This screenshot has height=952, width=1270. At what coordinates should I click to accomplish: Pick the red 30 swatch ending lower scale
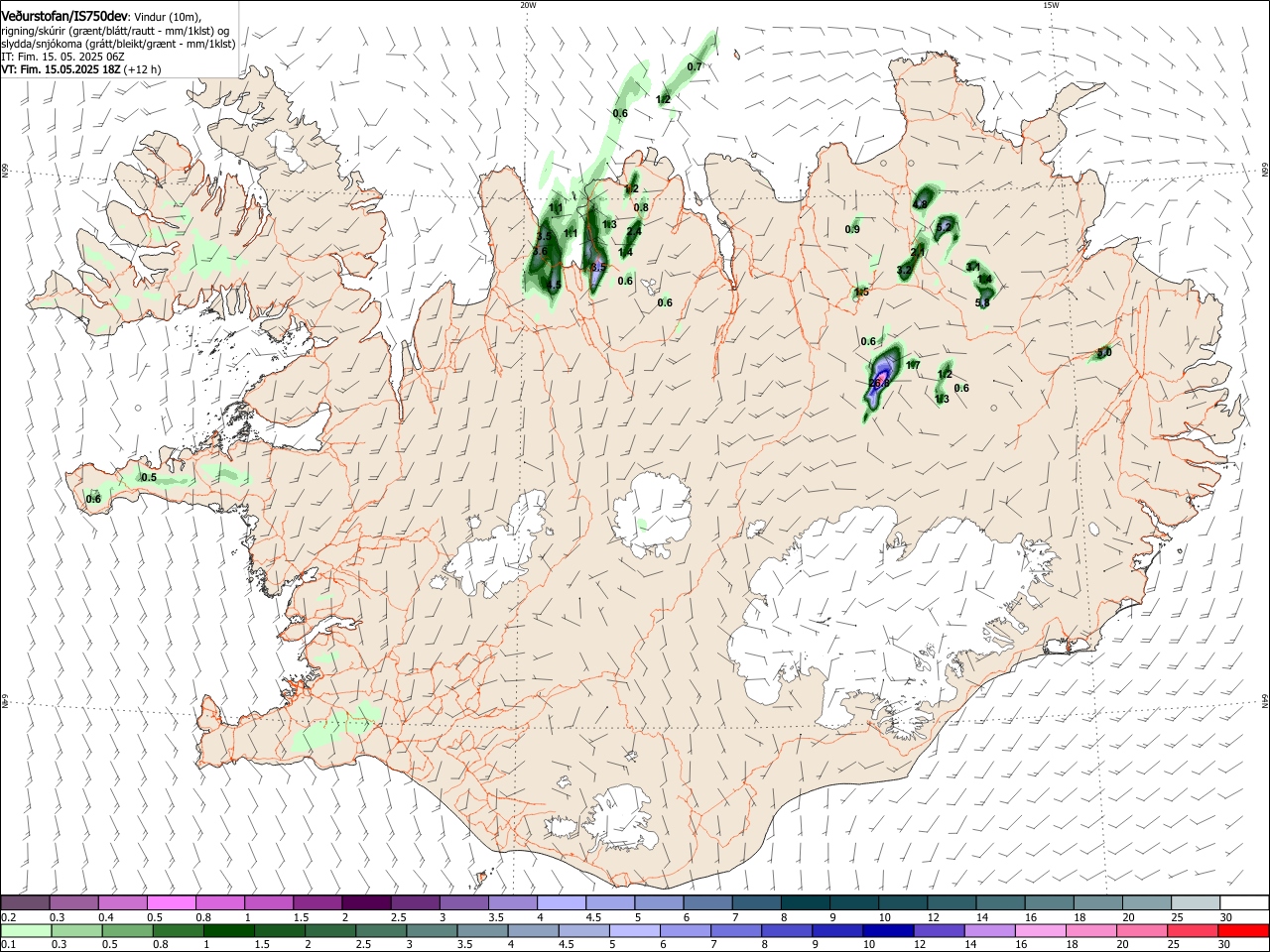(1244, 931)
